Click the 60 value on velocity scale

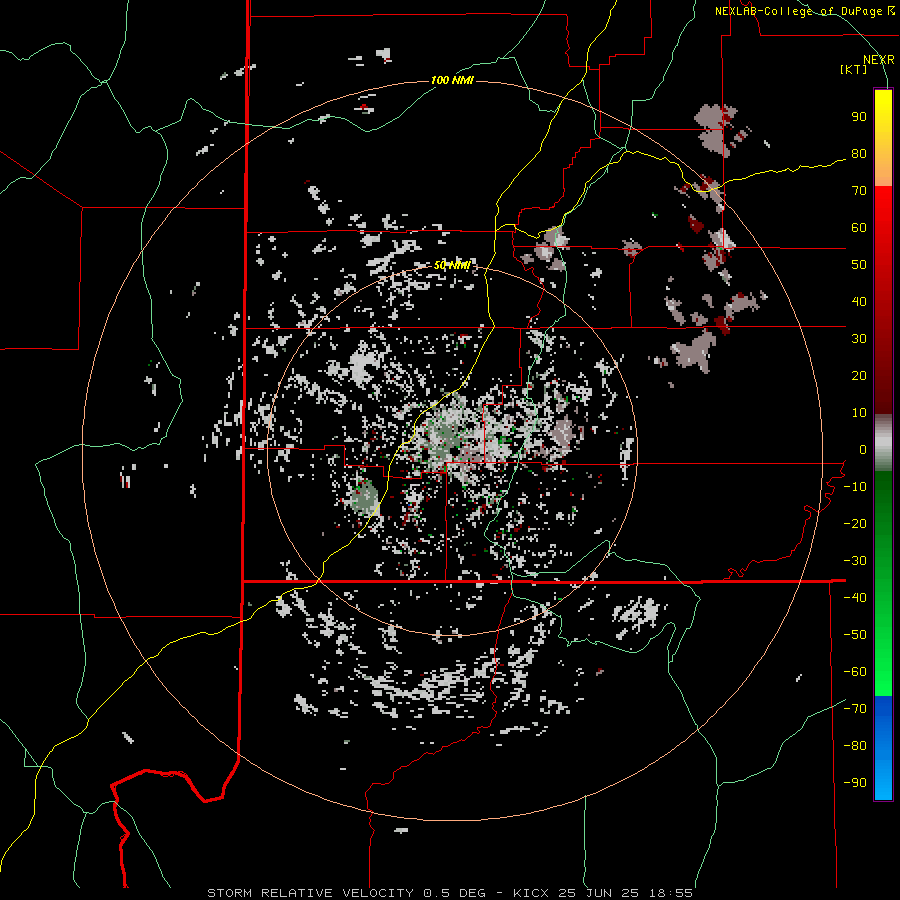(859, 228)
